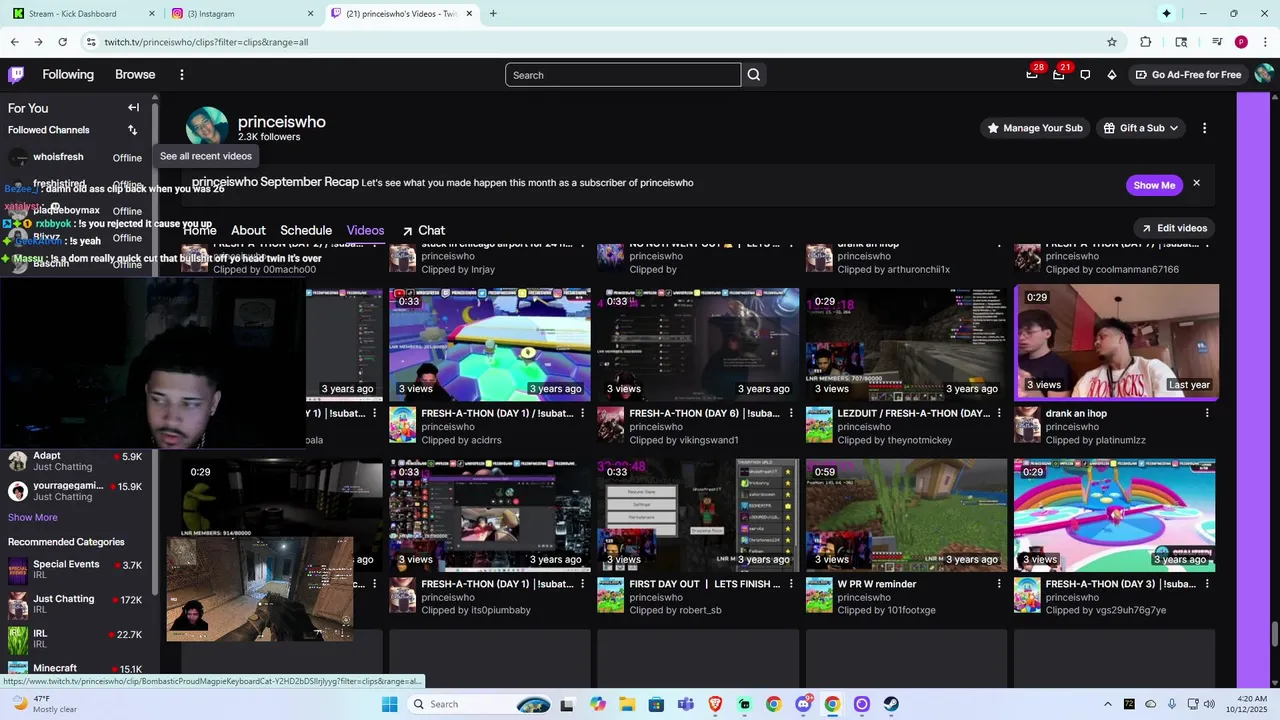The height and width of the screenshot is (720, 1280).
Task: Open Discord from the taskbar
Action: 803,704
